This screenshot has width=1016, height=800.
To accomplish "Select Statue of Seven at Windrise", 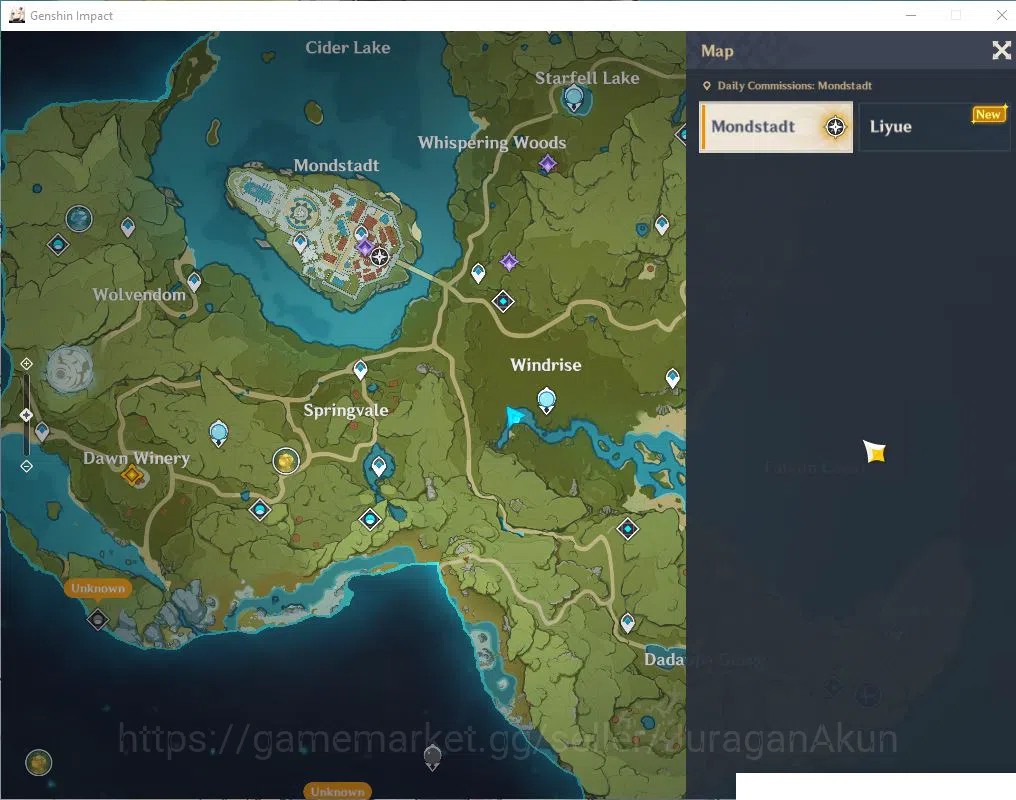I will 546,400.
